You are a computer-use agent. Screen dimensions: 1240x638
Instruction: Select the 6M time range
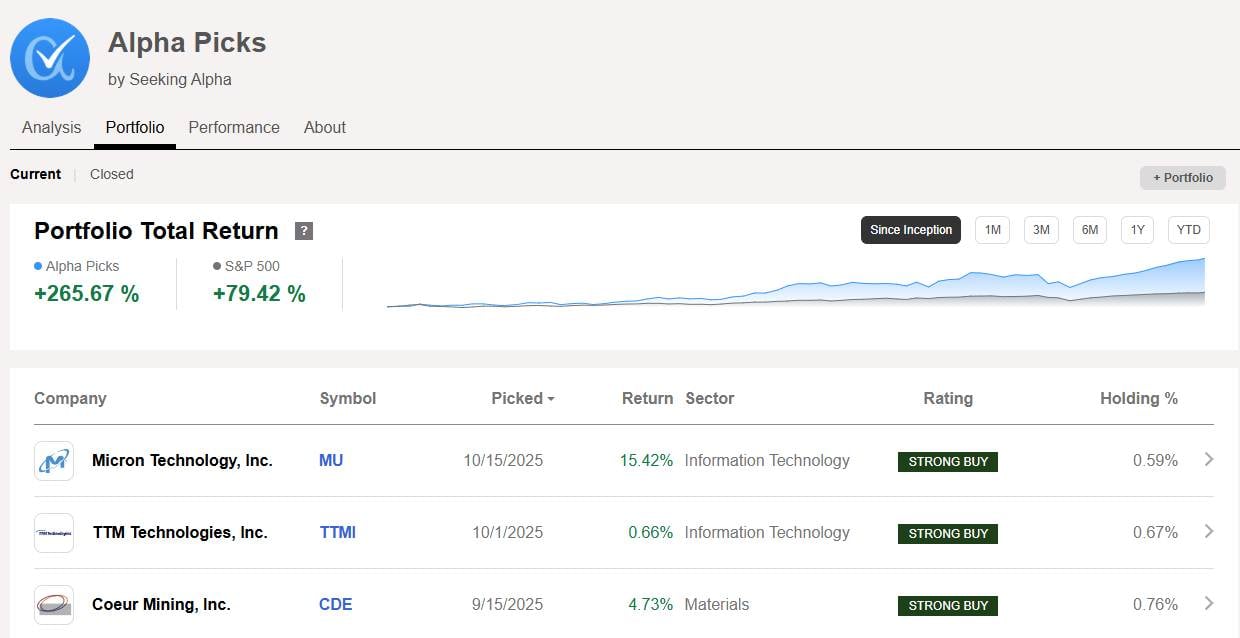coord(1090,230)
